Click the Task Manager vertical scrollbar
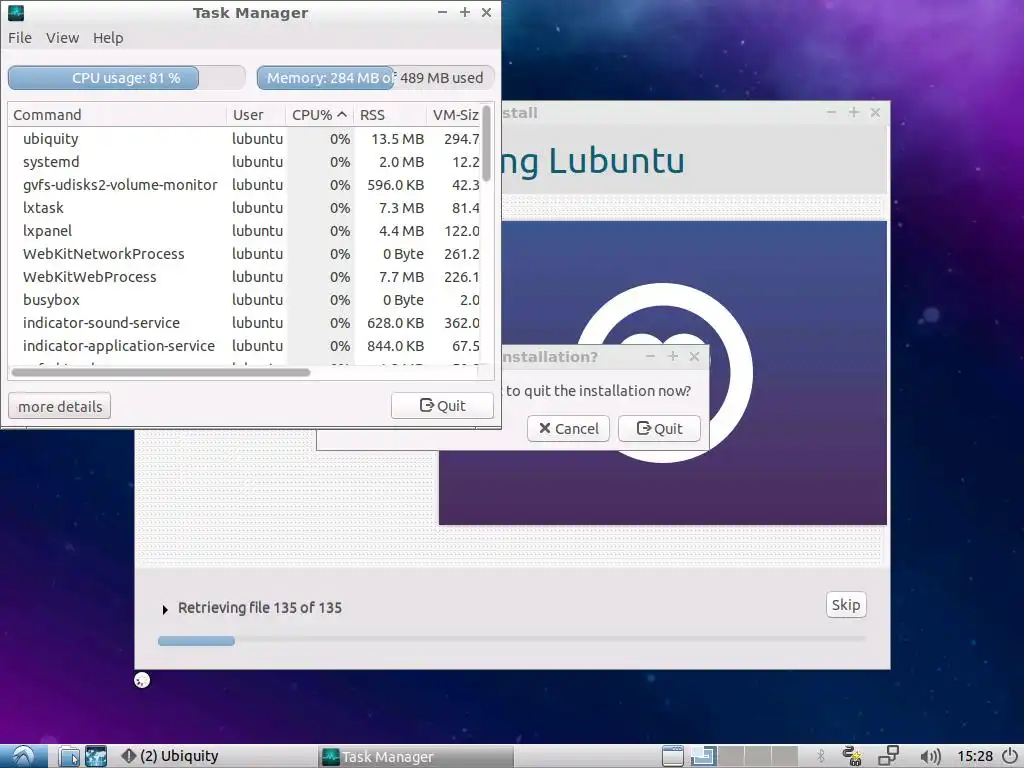This screenshot has height=768, width=1024. 487,143
